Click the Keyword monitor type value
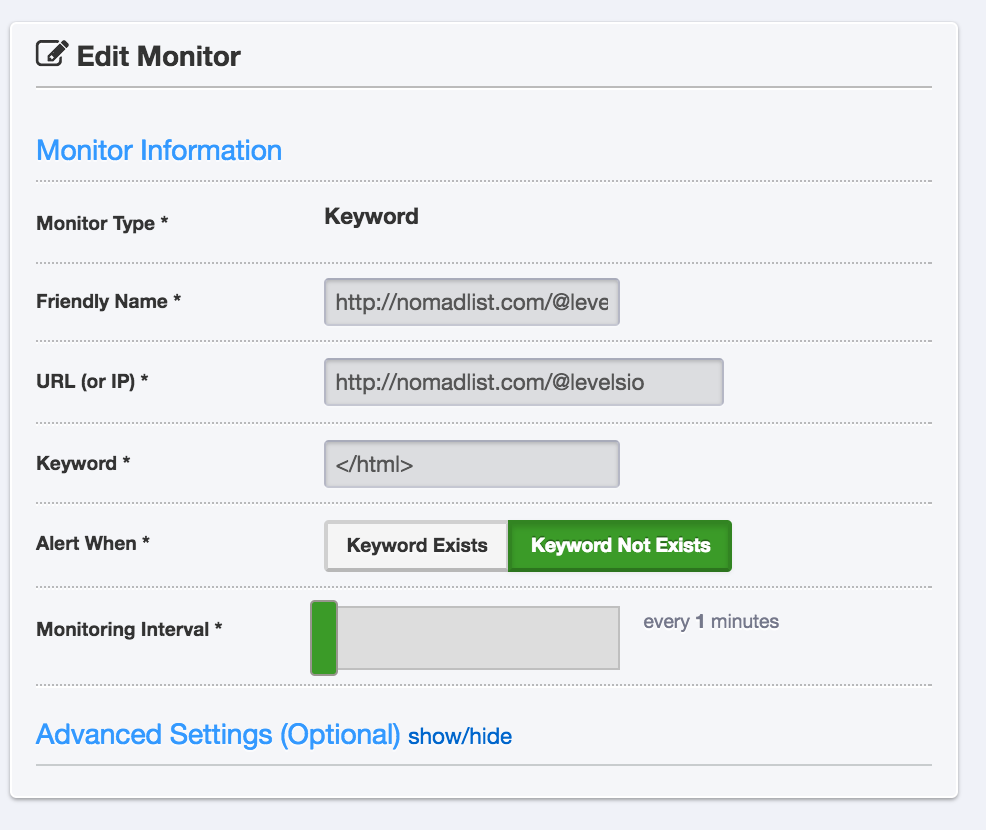 (372, 216)
